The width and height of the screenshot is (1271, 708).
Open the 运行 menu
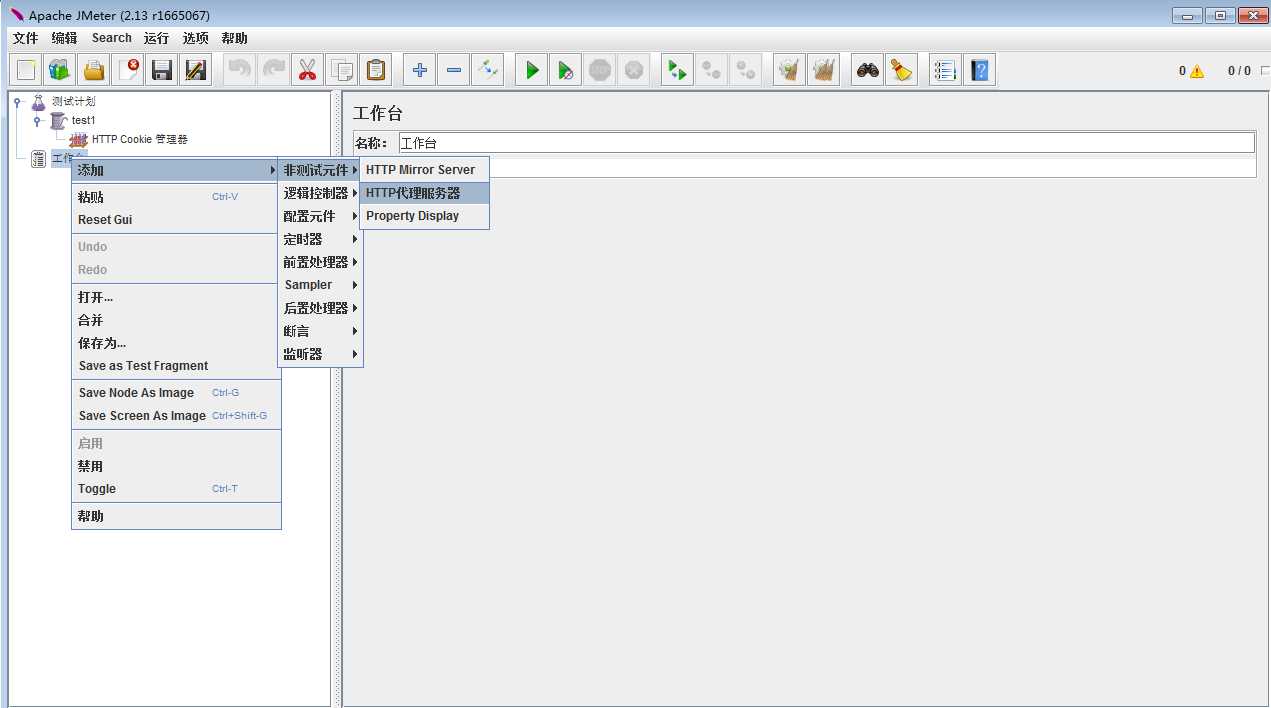pyautogui.click(x=156, y=38)
